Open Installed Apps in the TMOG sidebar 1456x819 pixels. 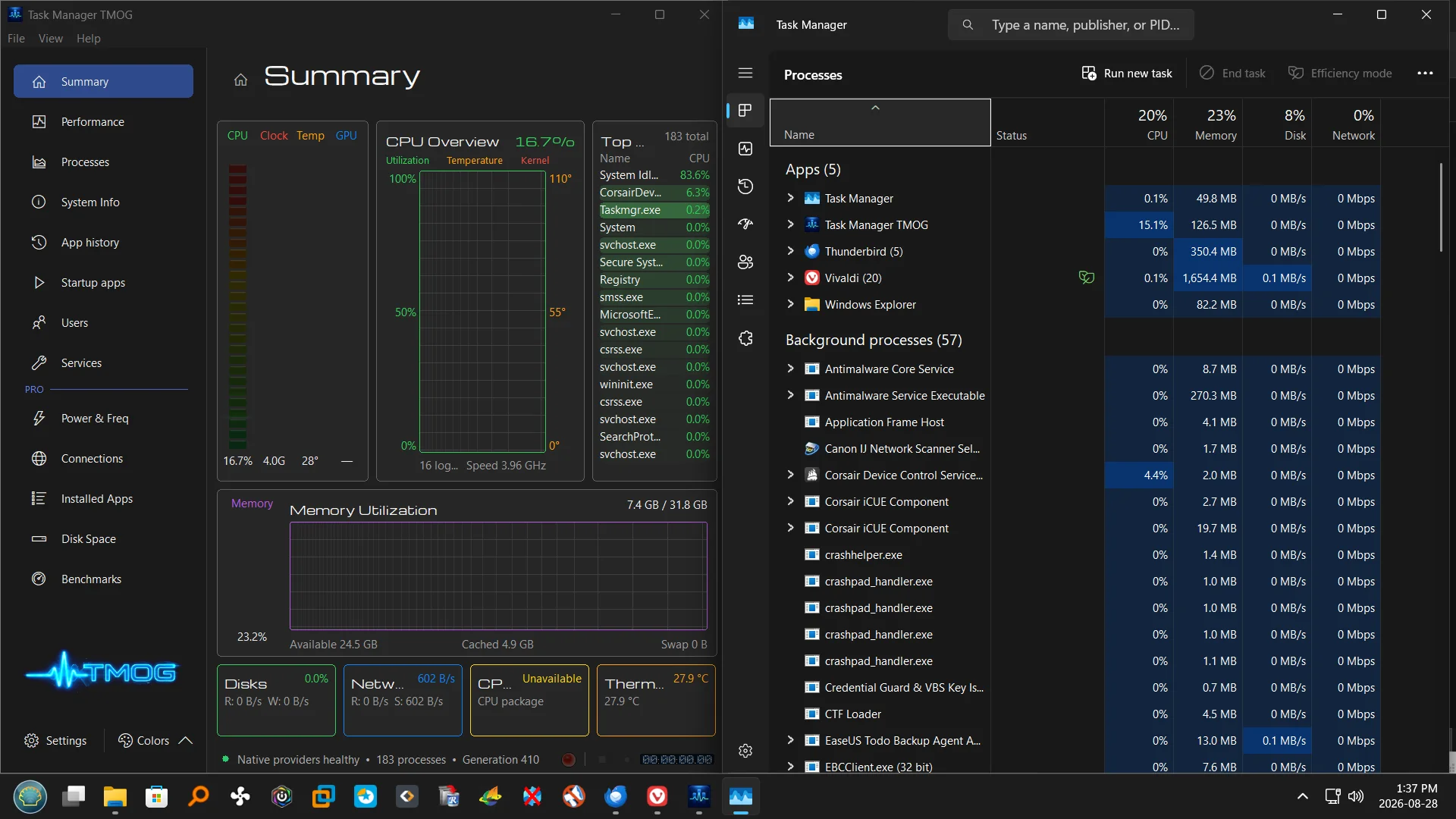click(103, 498)
